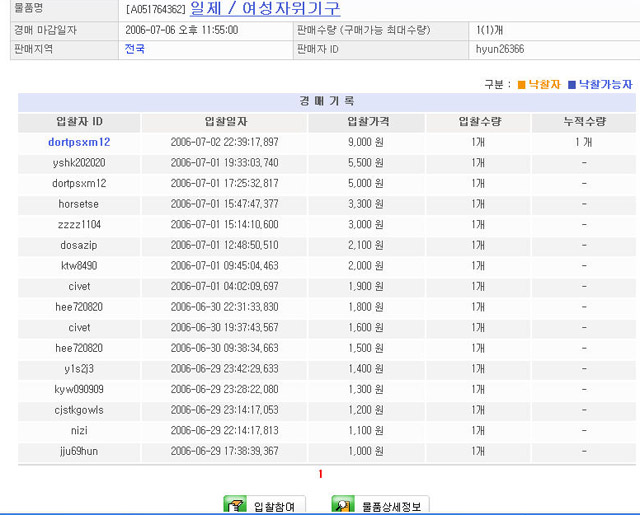The width and height of the screenshot is (640, 515).
Task: Select bidder yshk202020 in the list
Action: point(79,162)
